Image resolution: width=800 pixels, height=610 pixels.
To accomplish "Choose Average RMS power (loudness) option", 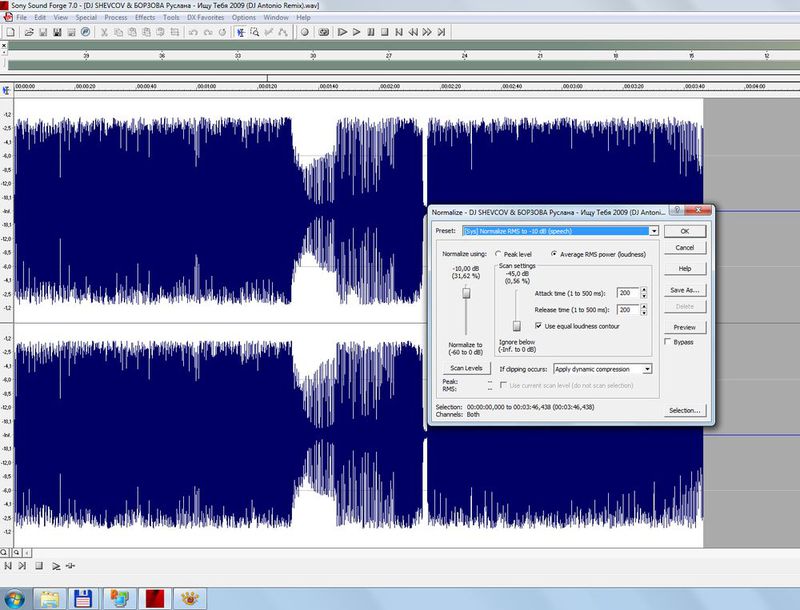I will point(554,254).
